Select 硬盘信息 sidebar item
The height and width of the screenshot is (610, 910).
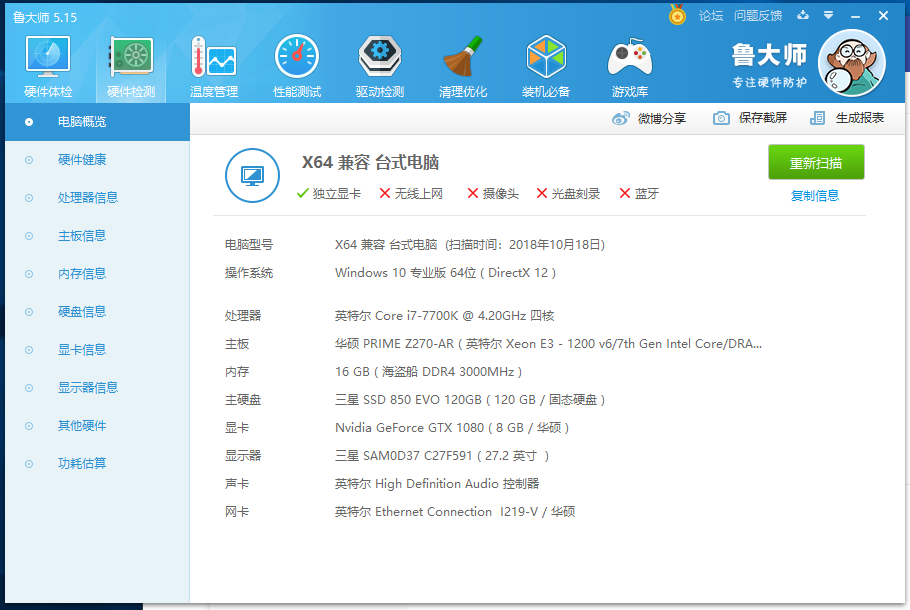(x=98, y=312)
